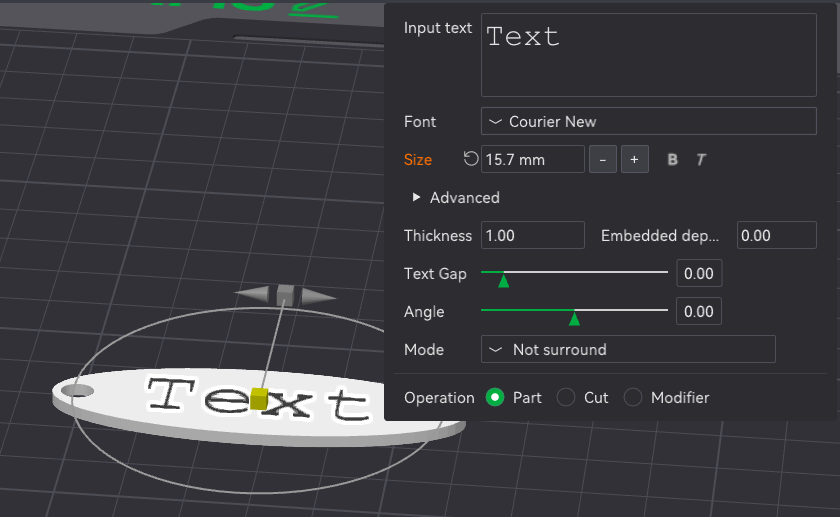Click the orange Size label
The image size is (840, 517).
418,160
